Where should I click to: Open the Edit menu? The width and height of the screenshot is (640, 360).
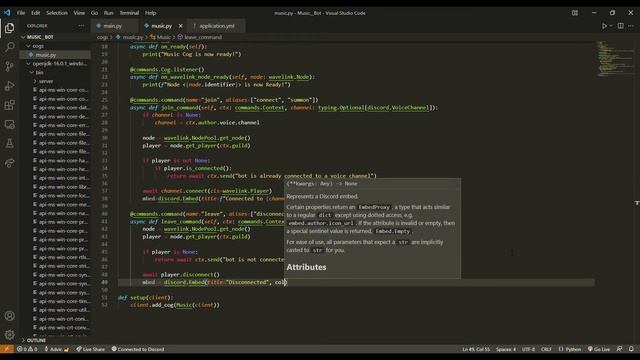36,13
